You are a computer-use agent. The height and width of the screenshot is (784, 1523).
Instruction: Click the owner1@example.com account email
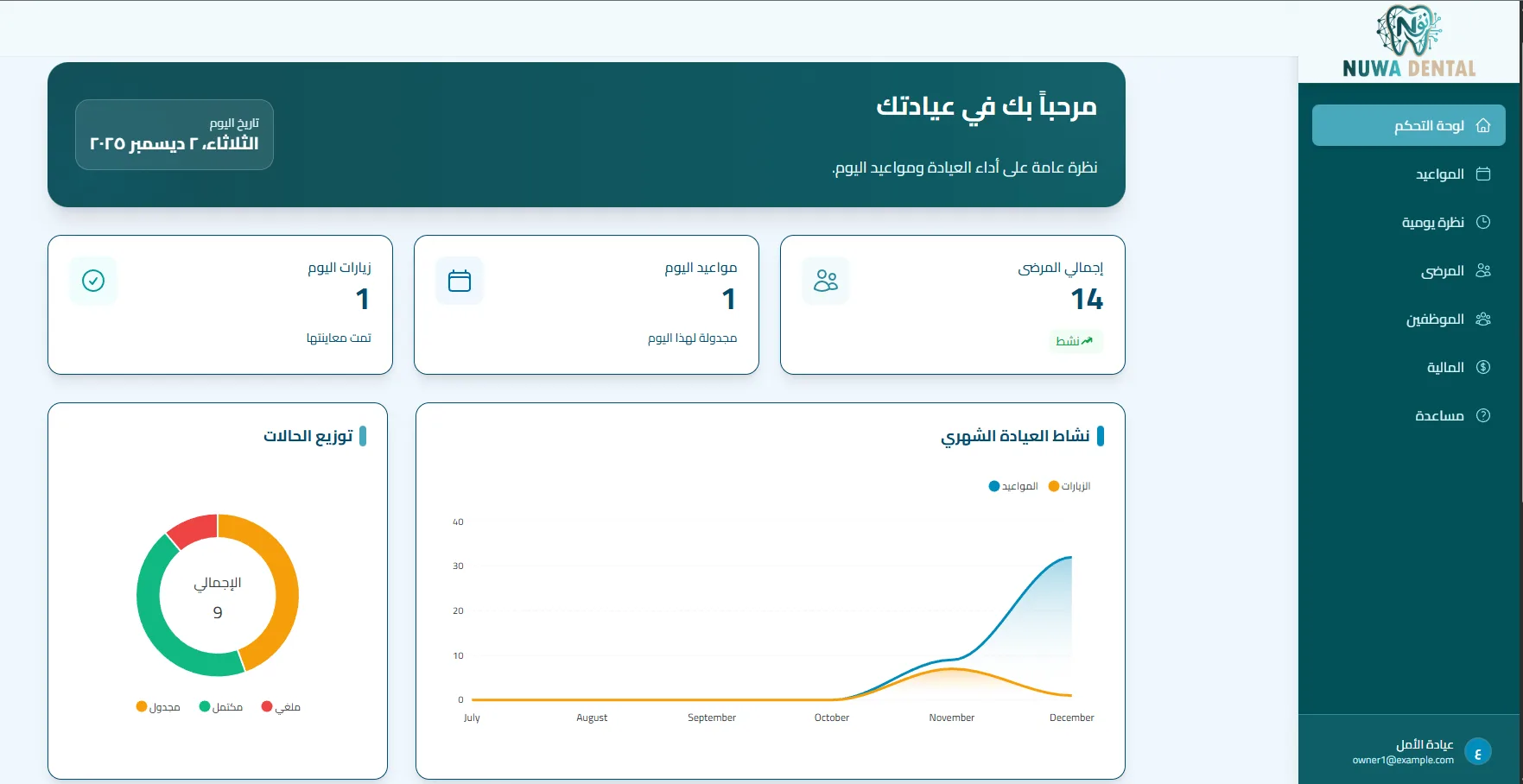[1403, 761]
